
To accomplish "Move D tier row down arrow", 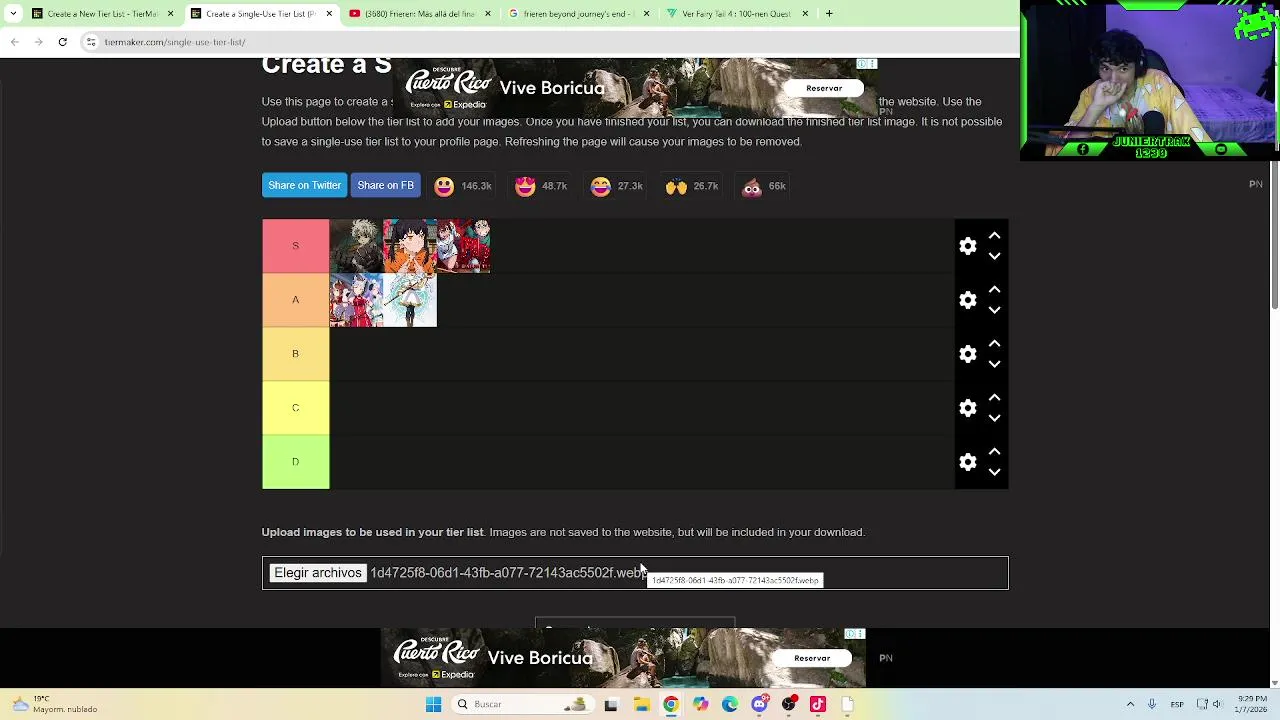I will (994, 472).
